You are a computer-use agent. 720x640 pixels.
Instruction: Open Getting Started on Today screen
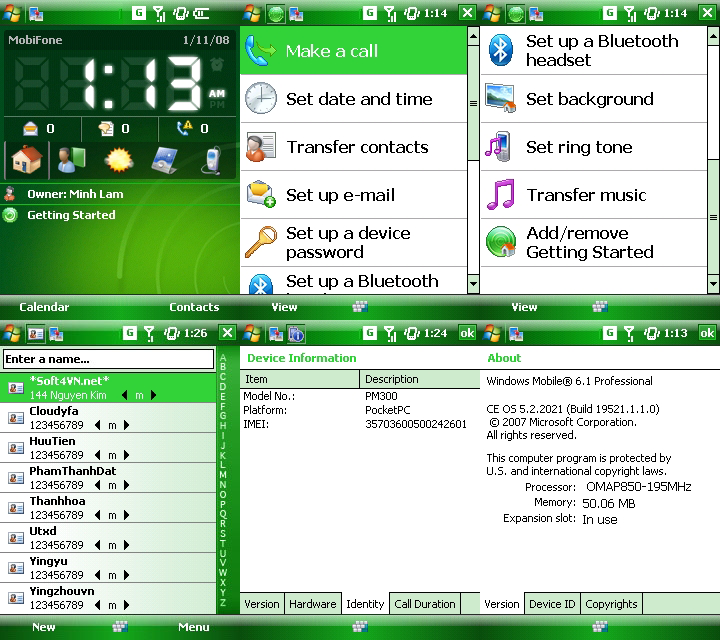point(119,215)
